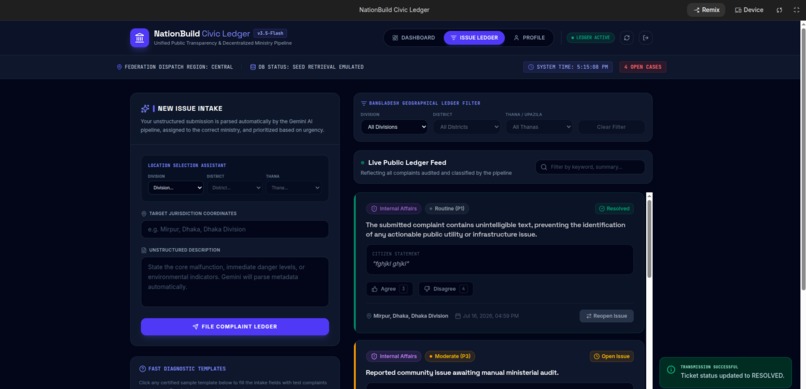Viewport: 806px width, 389px height.
Task: Click the system time clock badge
Action: click(568, 67)
